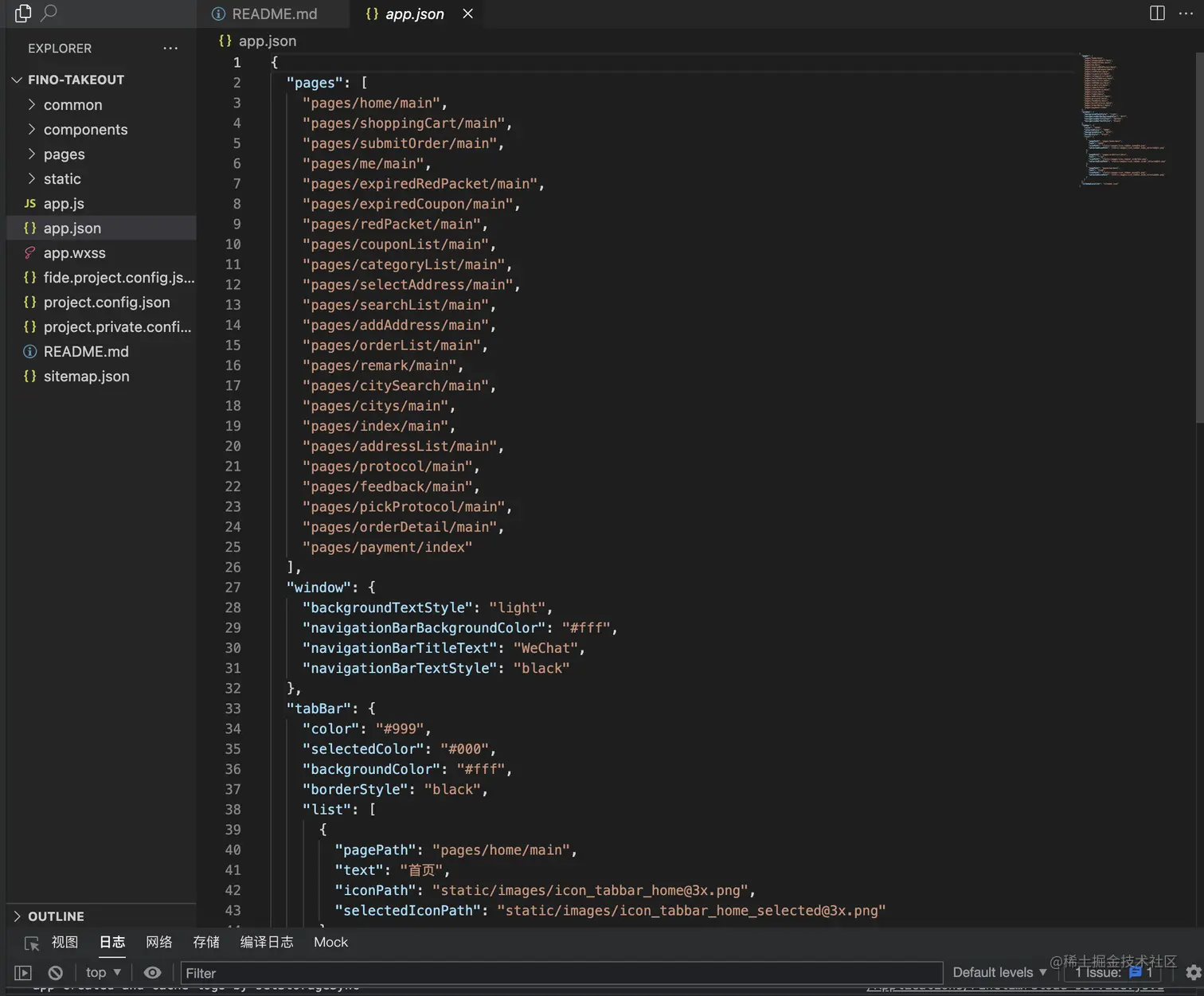1204x996 pixels.
Task: Click line number 26 in the gutter
Action: [233, 568]
